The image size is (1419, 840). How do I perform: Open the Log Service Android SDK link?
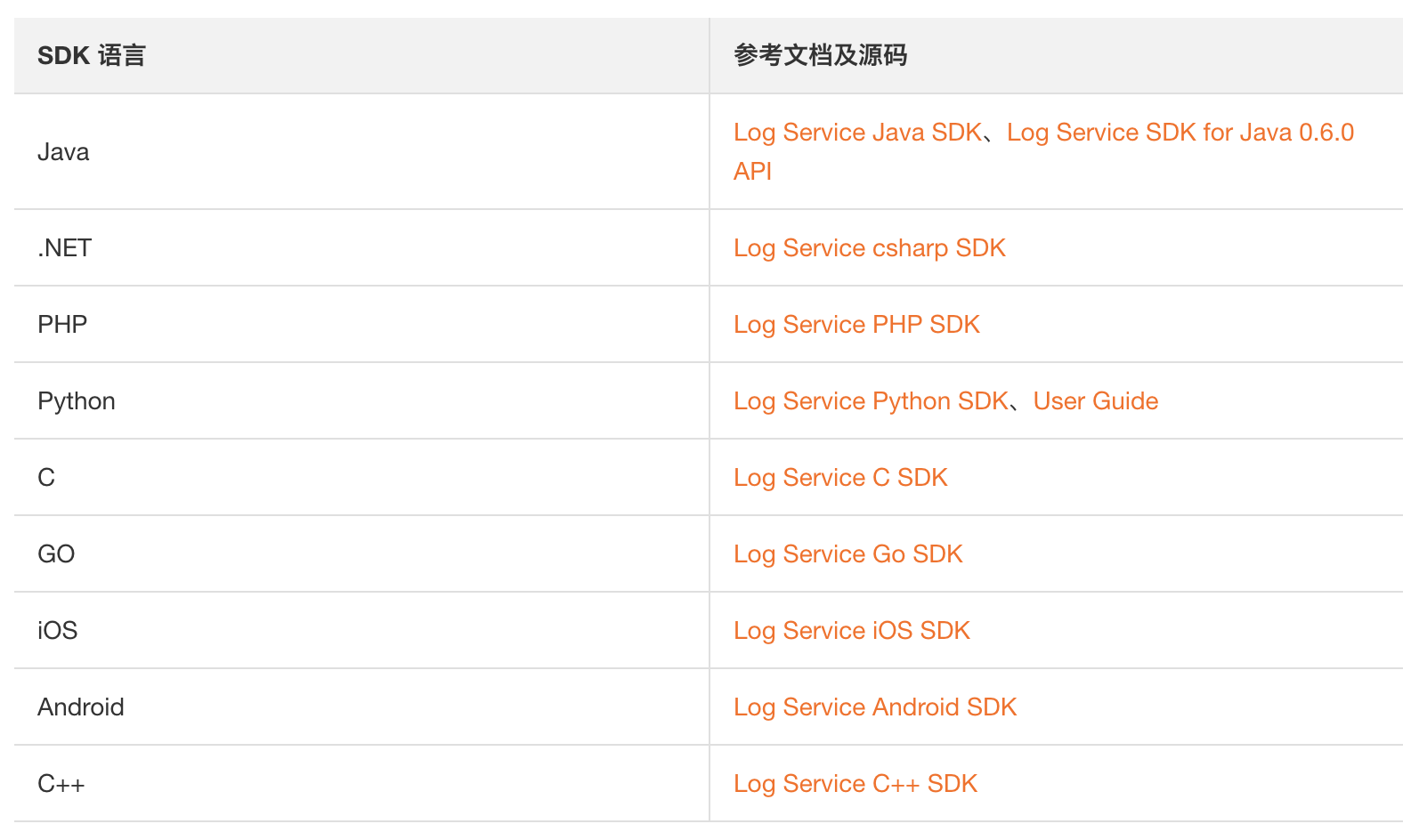point(875,707)
